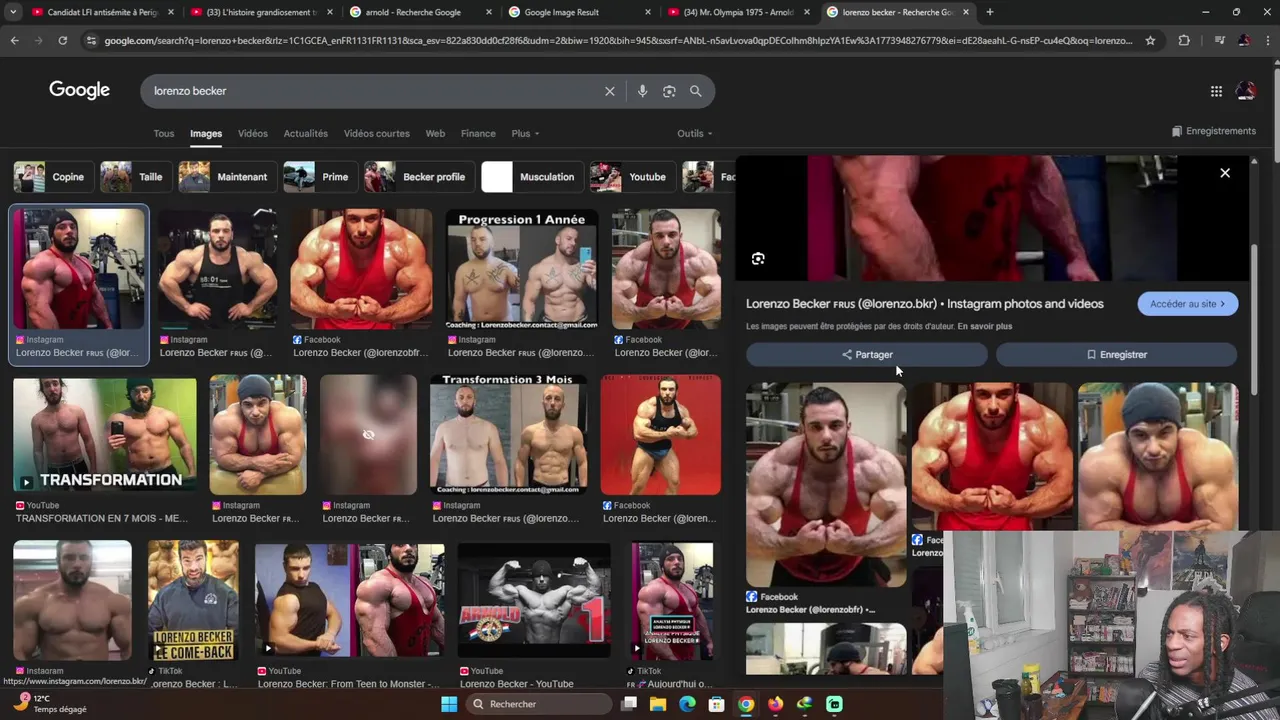Click the magnifier search submit icon
1280x720 pixels.
coord(696,91)
